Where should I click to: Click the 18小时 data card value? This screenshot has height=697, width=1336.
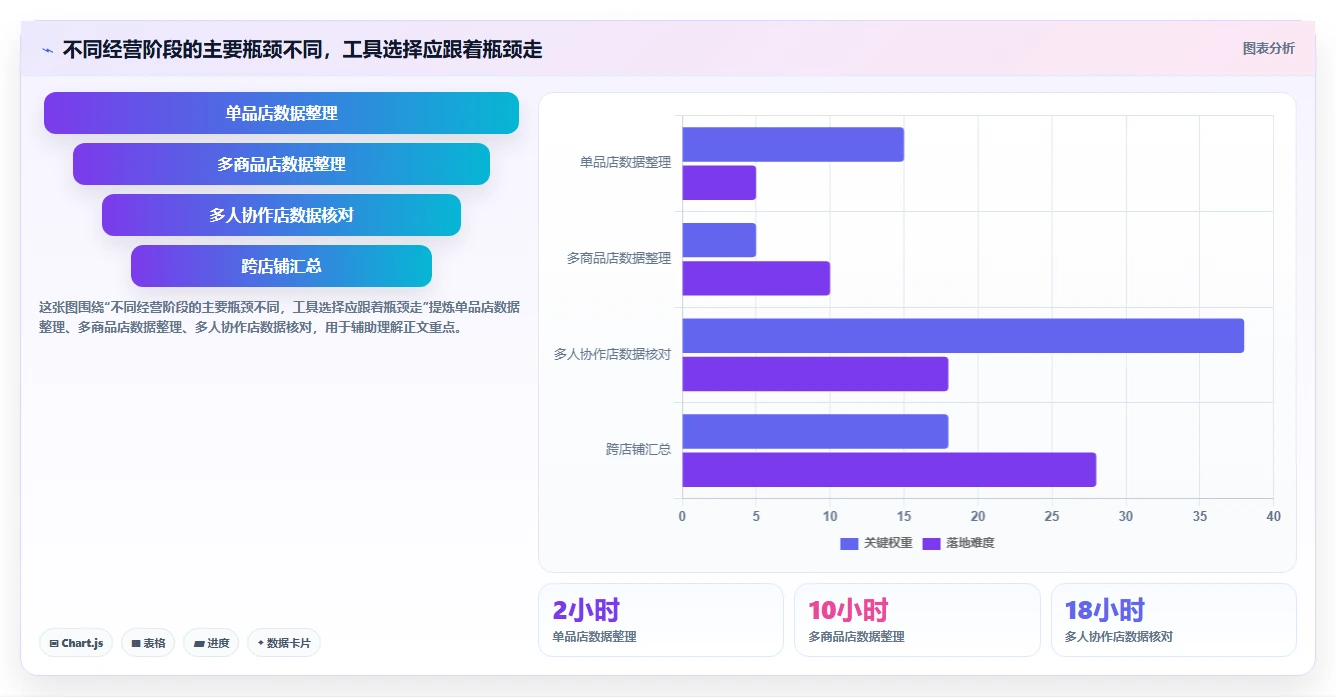(1105, 610)
